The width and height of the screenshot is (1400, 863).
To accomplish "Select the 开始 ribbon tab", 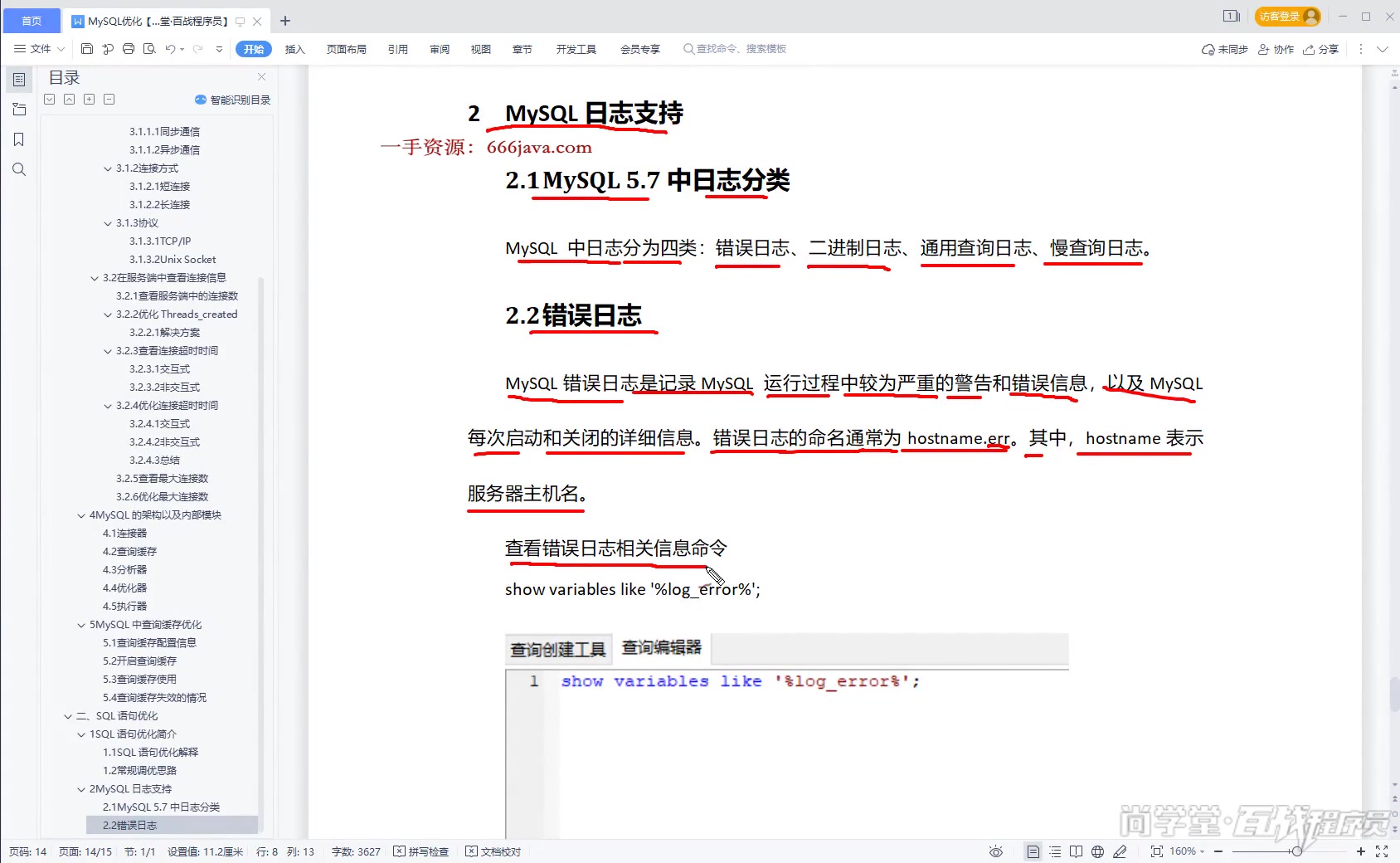I will pos(254,49).
